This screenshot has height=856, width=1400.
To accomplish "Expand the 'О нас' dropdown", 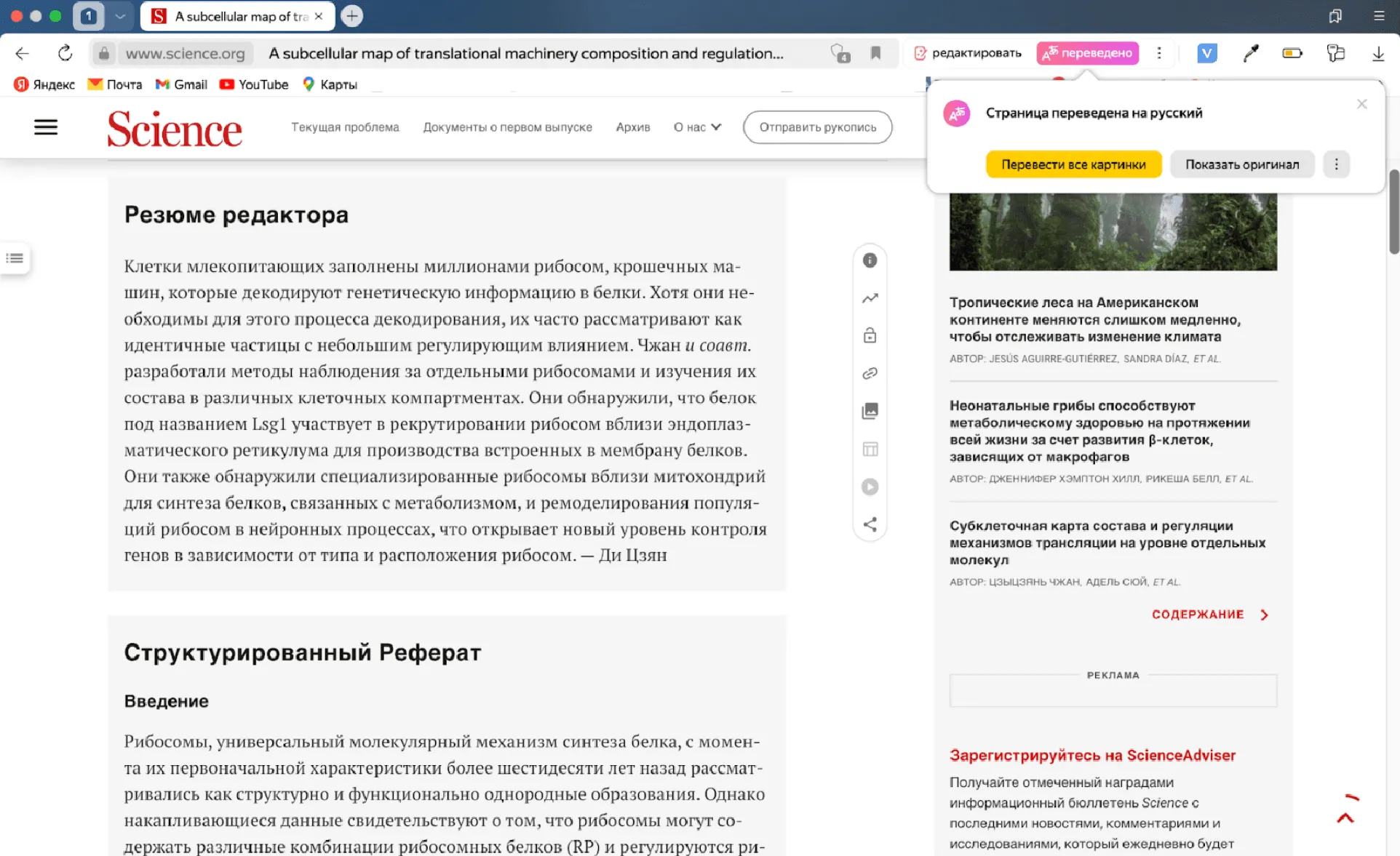I will click(x=697, y=127).
